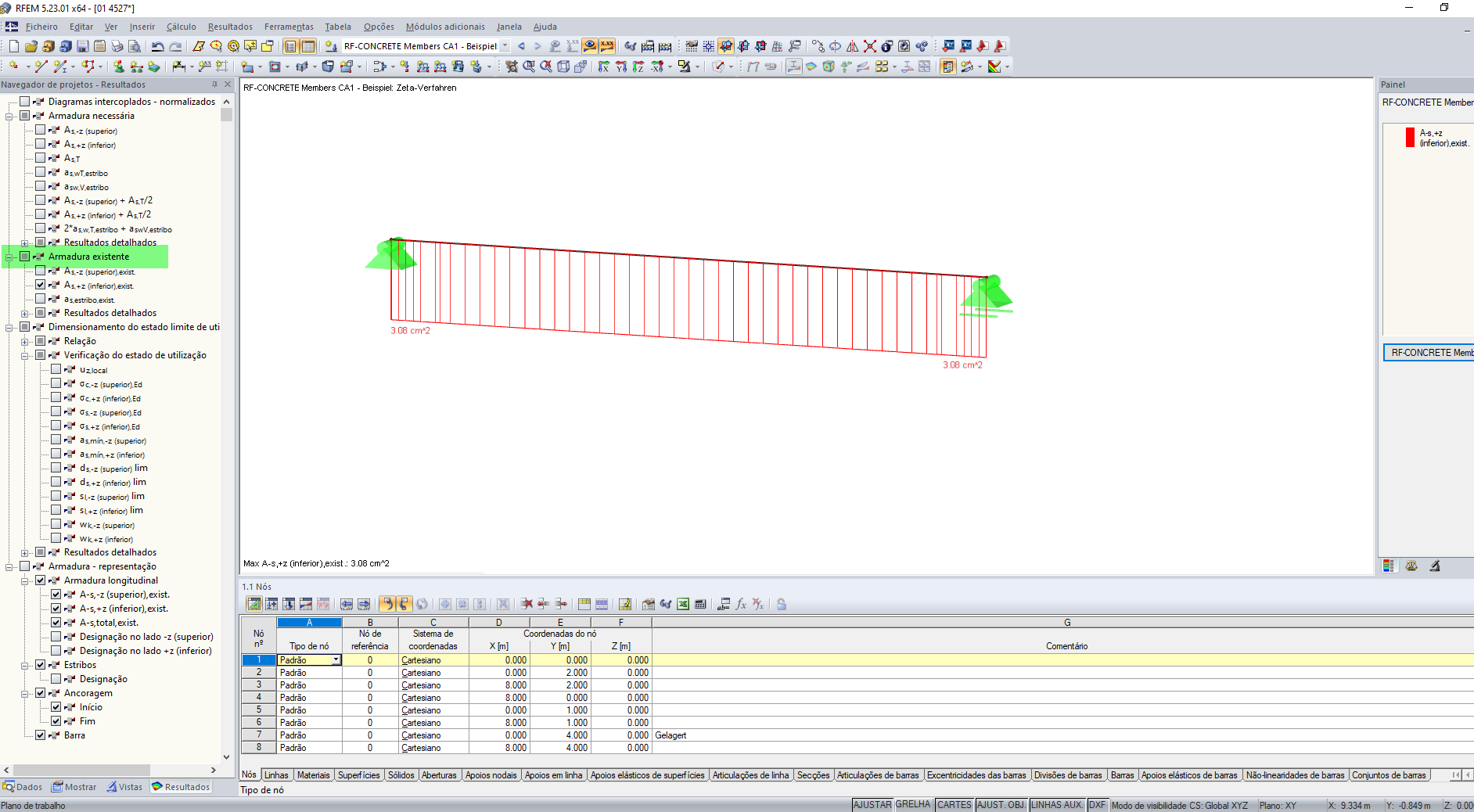This screenshot has height=812, width=1474.
Task: Toggle result values x.xx icon
Action: pos(607,46)
